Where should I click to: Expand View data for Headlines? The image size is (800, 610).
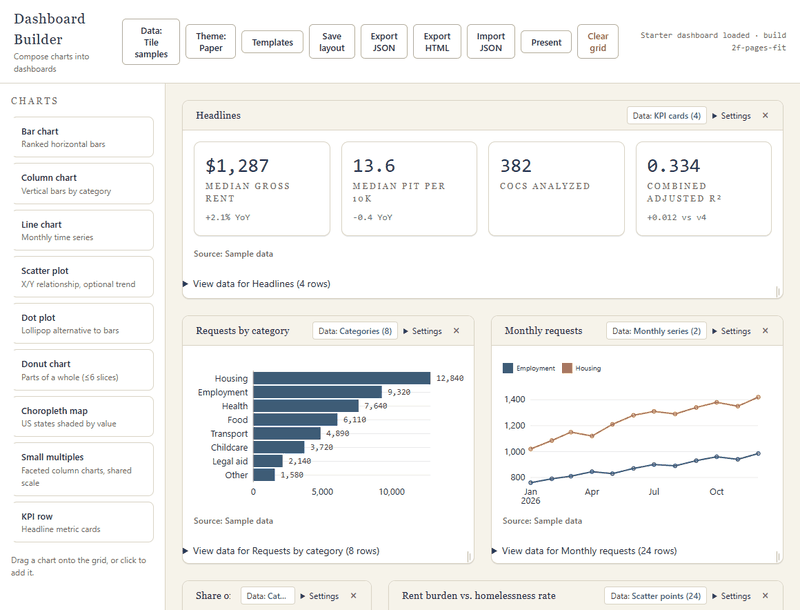tap(257, 284)
